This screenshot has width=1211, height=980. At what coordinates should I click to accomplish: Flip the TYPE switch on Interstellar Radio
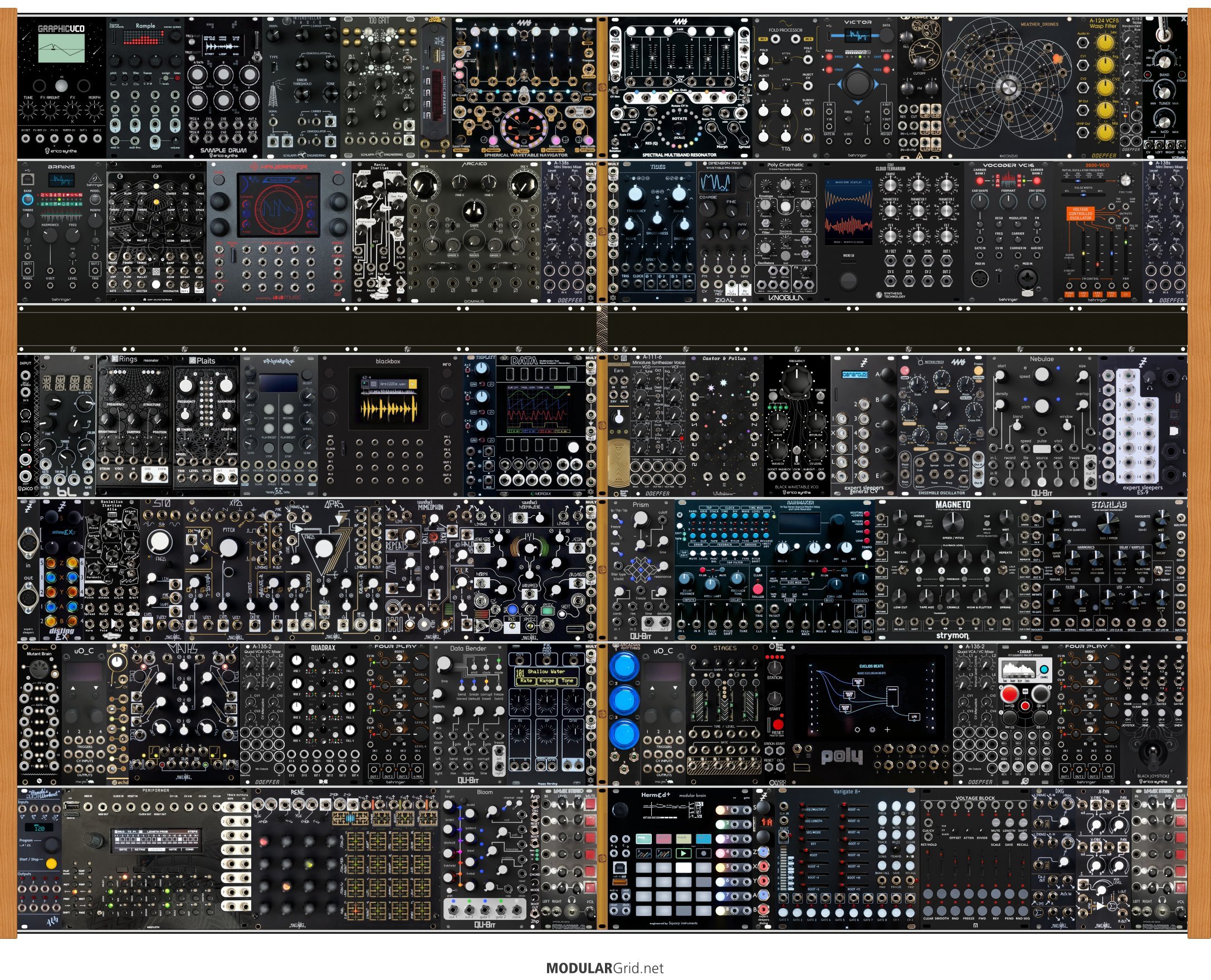click(x=274, y=67)
